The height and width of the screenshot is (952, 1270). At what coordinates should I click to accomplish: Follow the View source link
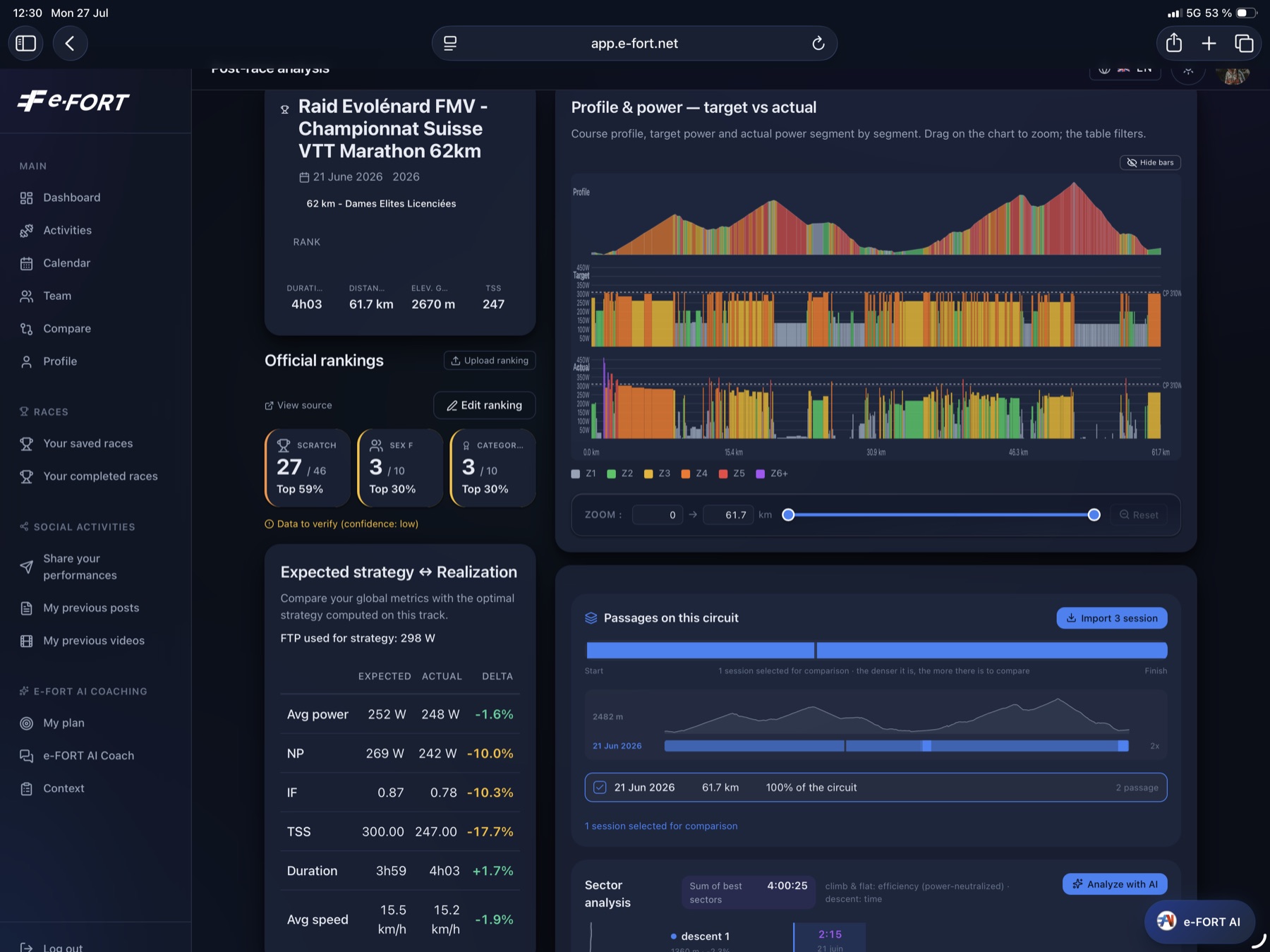click(x=298, y=405)
